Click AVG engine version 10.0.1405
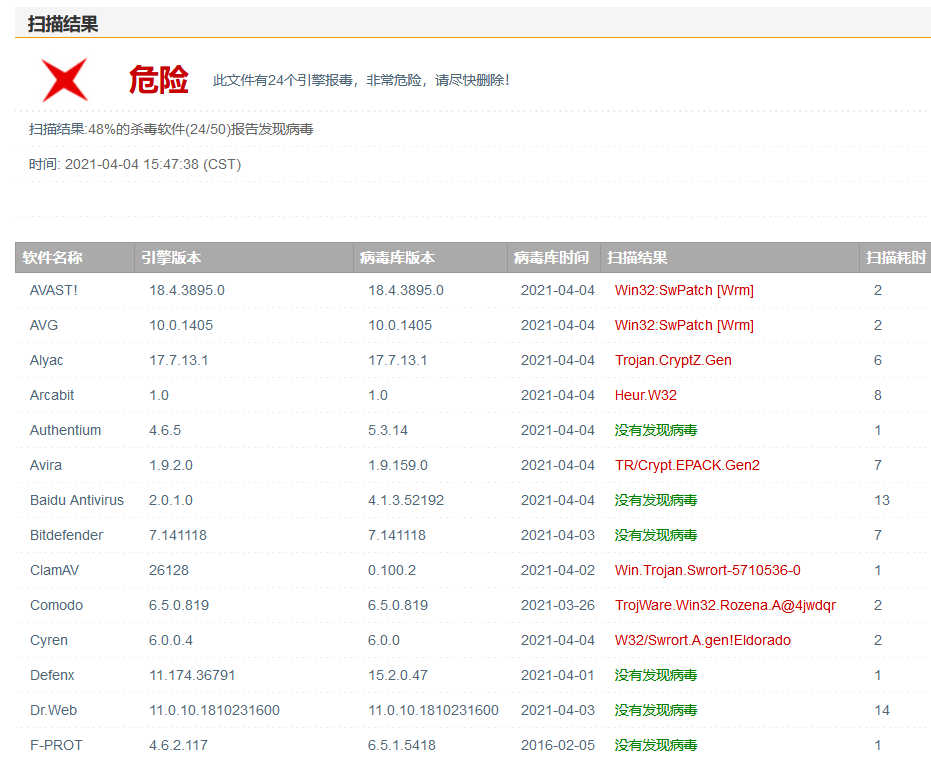This screenshot has height=758, width=931. [x=181, y=325]
